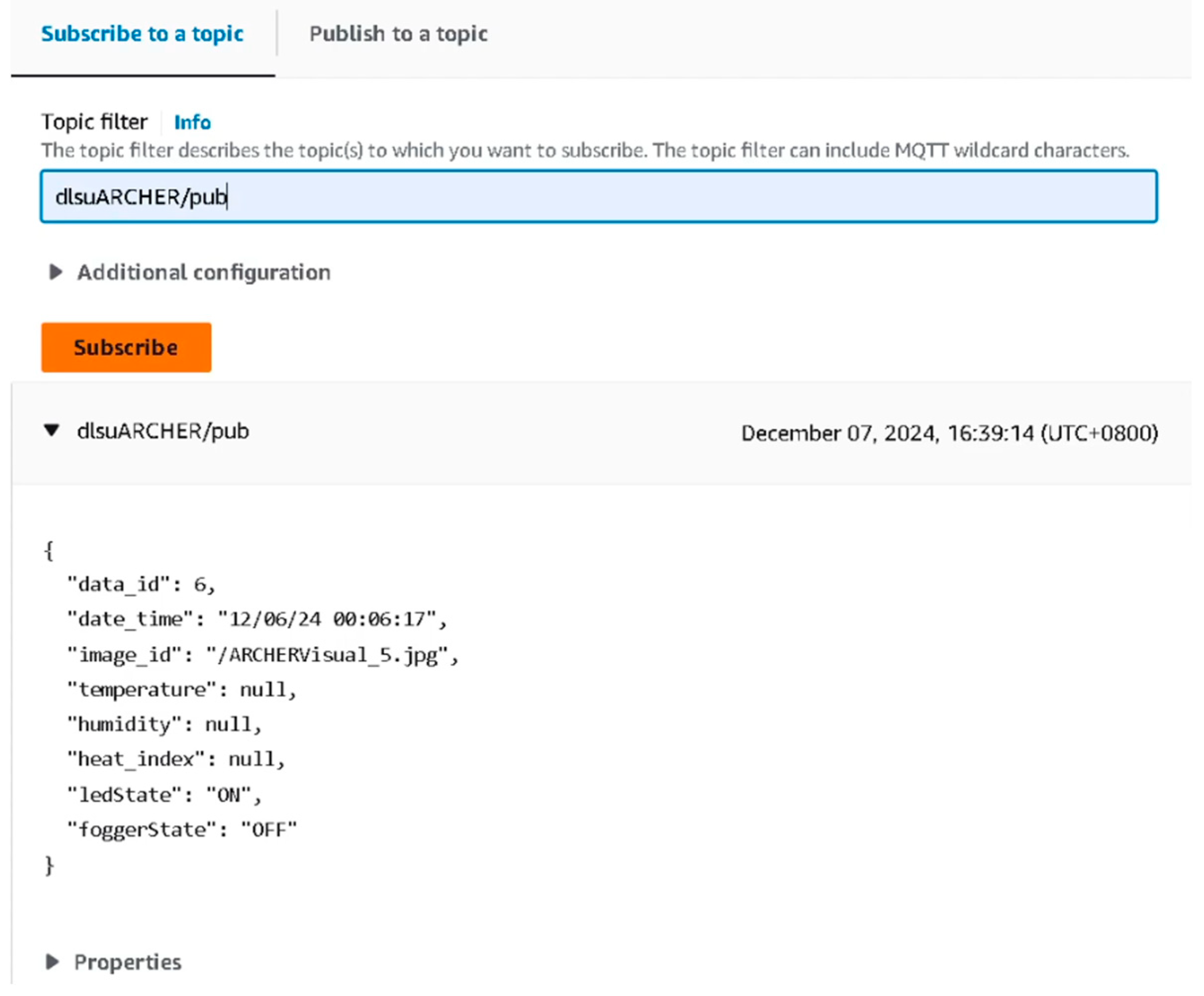The image size is (1204, 996).
Task: Expand Additional configuration triangle
Action: (x=55, y=272)
